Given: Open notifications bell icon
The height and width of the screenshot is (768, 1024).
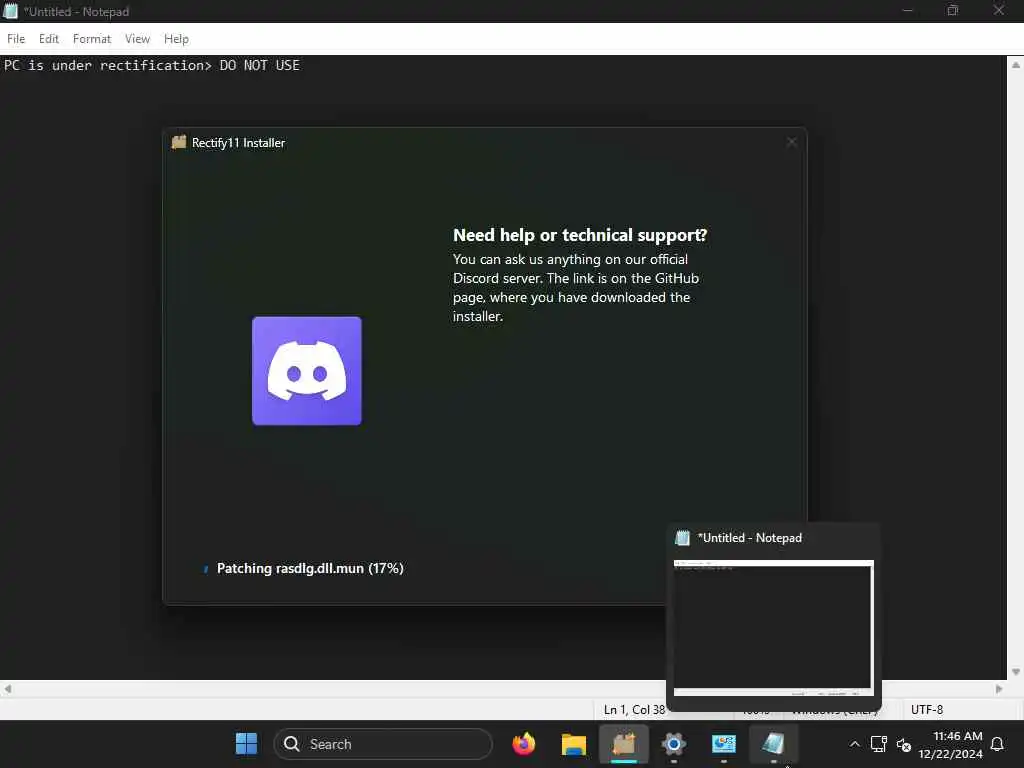Looking at the screenshot, I should pos(997,744).
